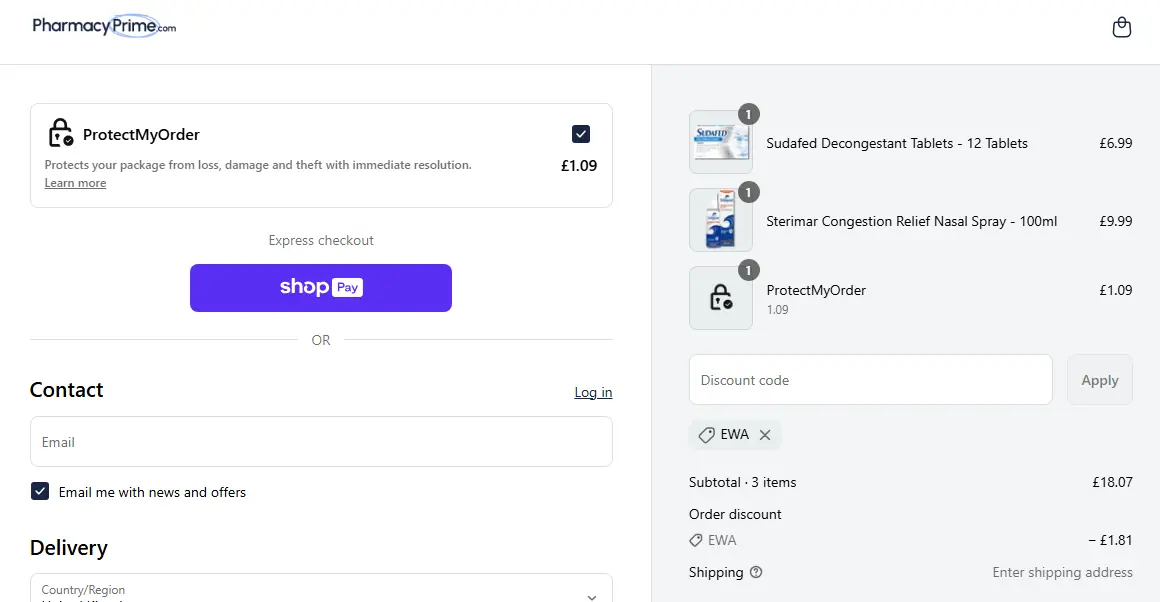Remove the EWA discount code tag
Screen dimensions: 1160x602
(x=765, y=435)
